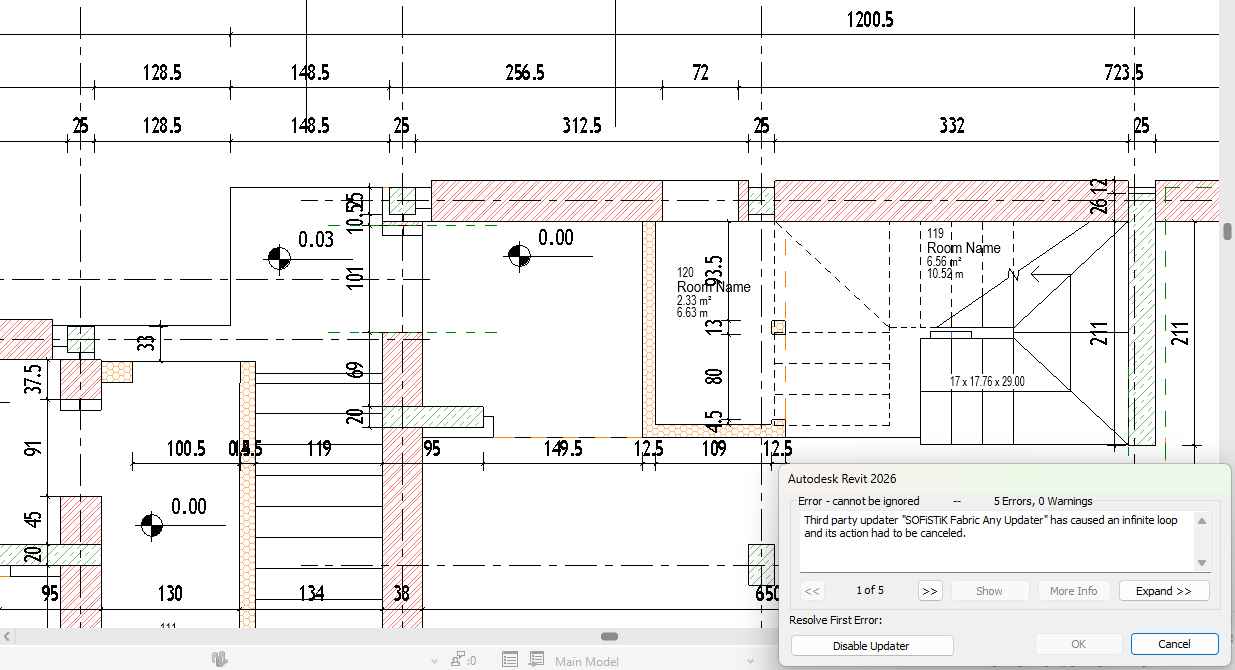Open the active workset dropdown arrow
1235x670 pixels.
coord(434,661)
